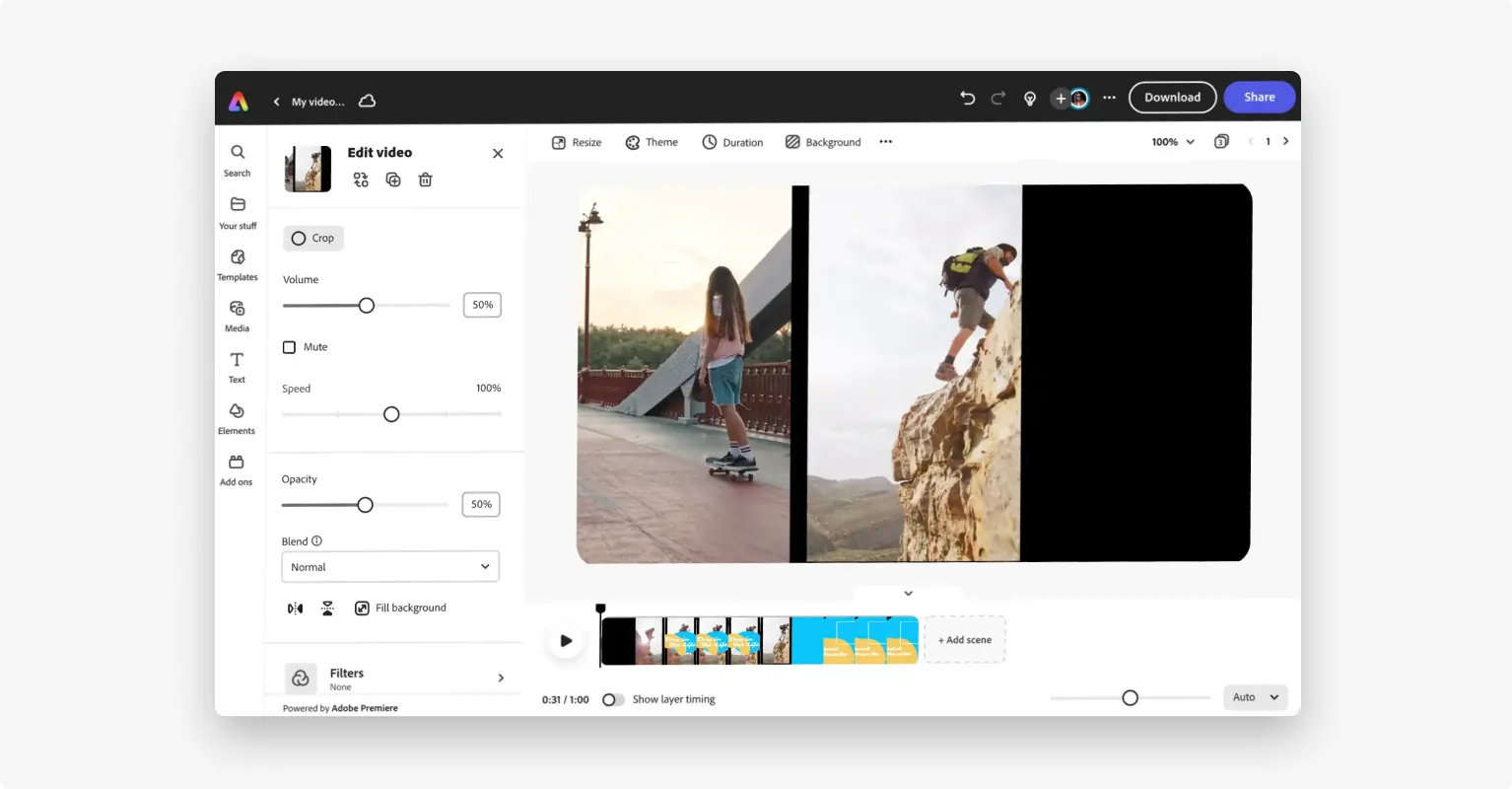Select the Edit video thumbnail preview
Image resolution: width=1512 pixels, height=789 pixels.
[x=308, y=169]
